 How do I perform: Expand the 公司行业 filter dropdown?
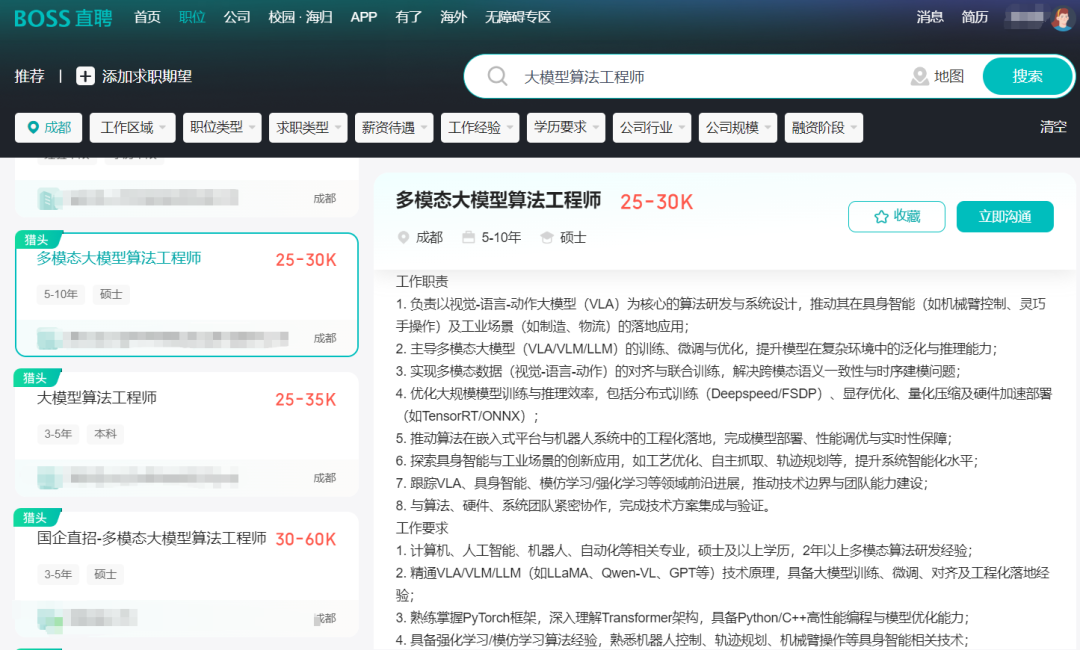click(x=652, y=127)
